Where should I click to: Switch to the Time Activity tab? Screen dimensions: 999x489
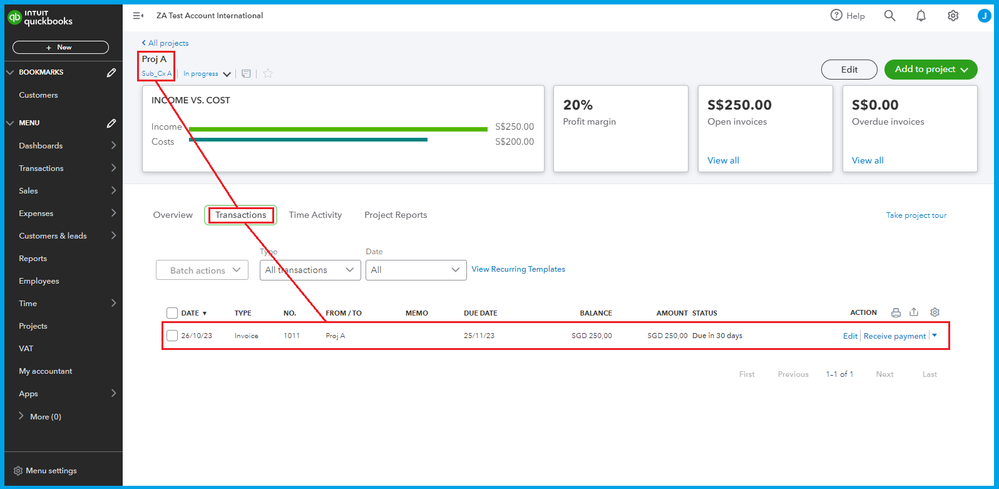click(x=315, y=215)
